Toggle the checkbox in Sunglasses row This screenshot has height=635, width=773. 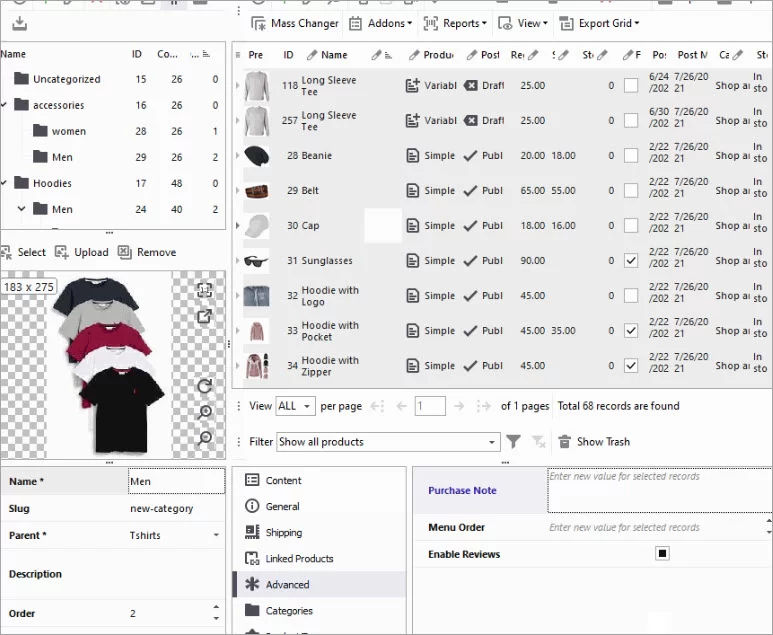tap(630, 261)
